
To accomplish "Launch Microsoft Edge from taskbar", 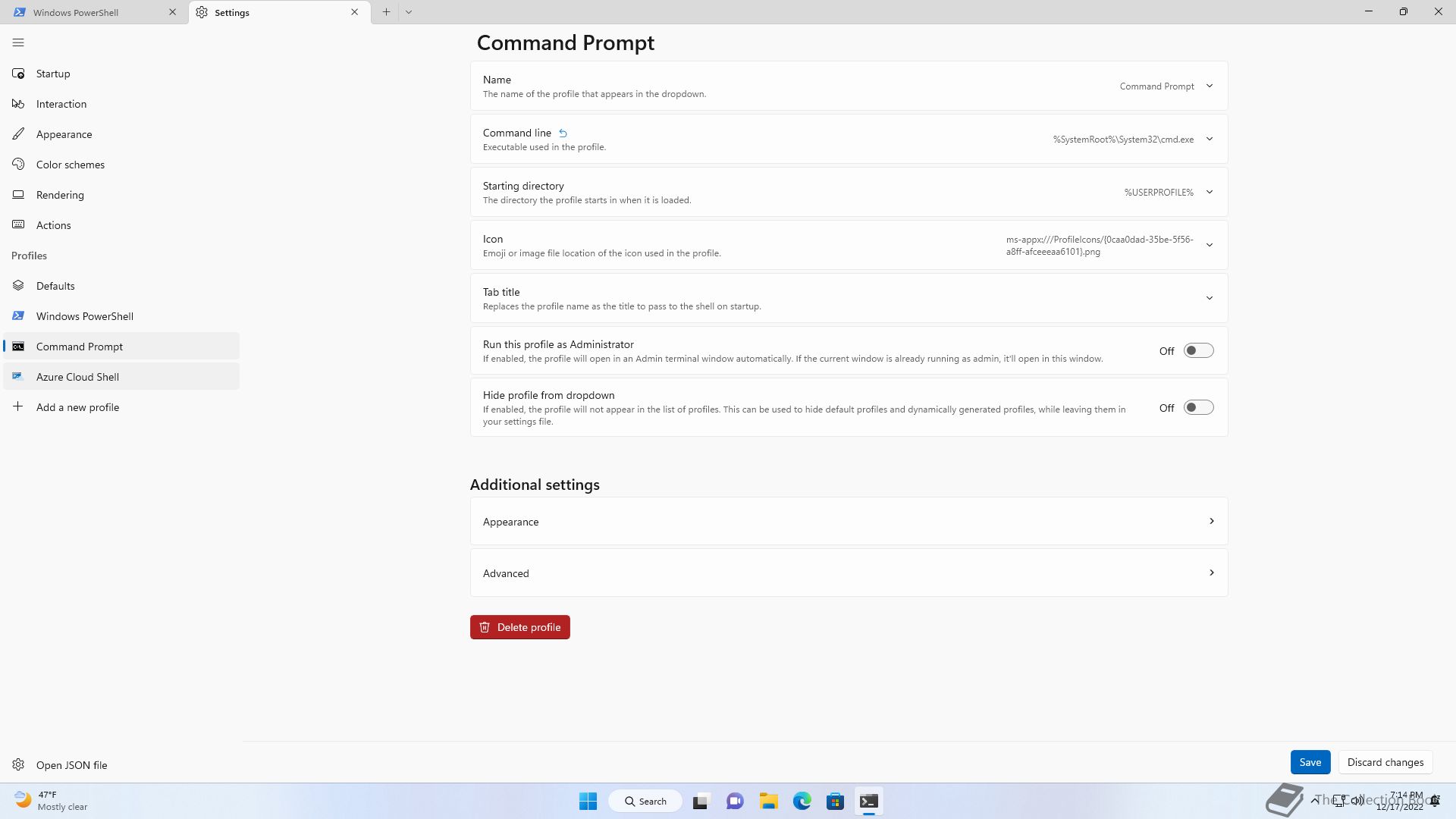I will click(802, 802).
